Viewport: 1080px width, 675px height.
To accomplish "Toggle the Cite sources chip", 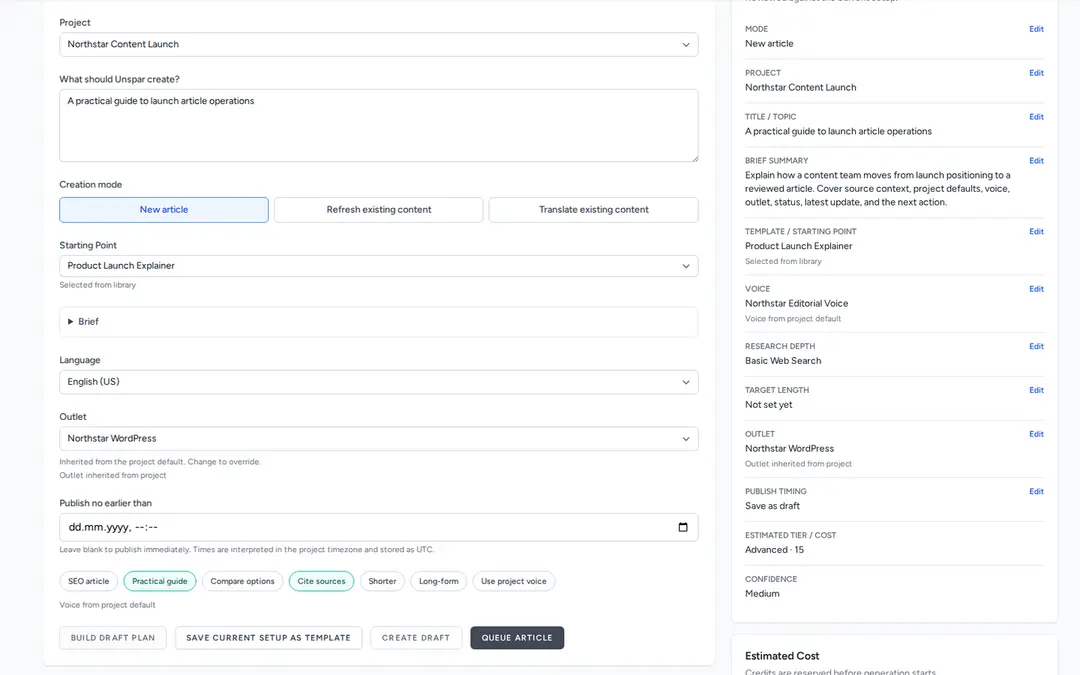I will [322, 581].
